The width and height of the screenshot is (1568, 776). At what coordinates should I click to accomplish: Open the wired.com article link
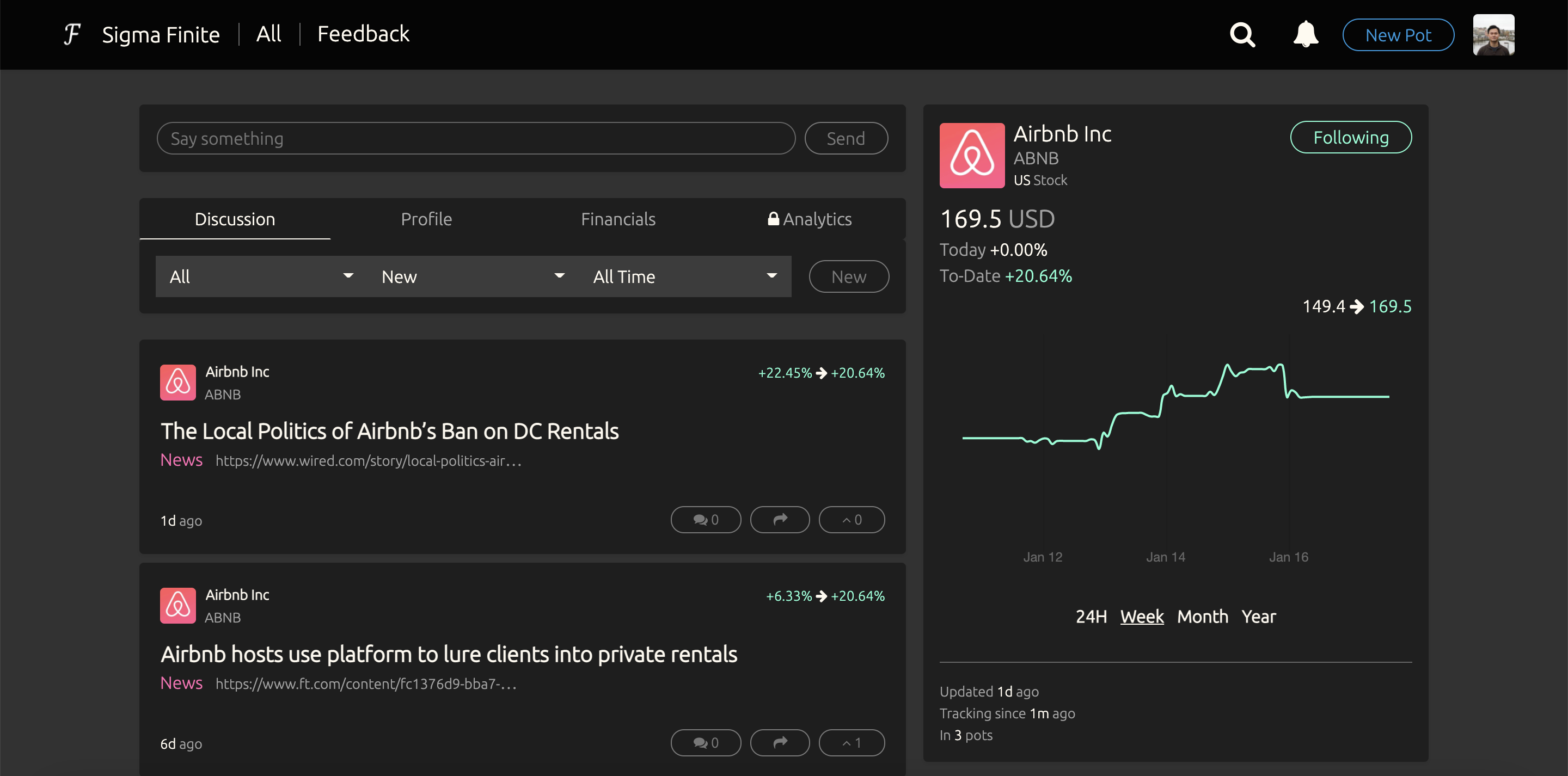click(368, 461)
